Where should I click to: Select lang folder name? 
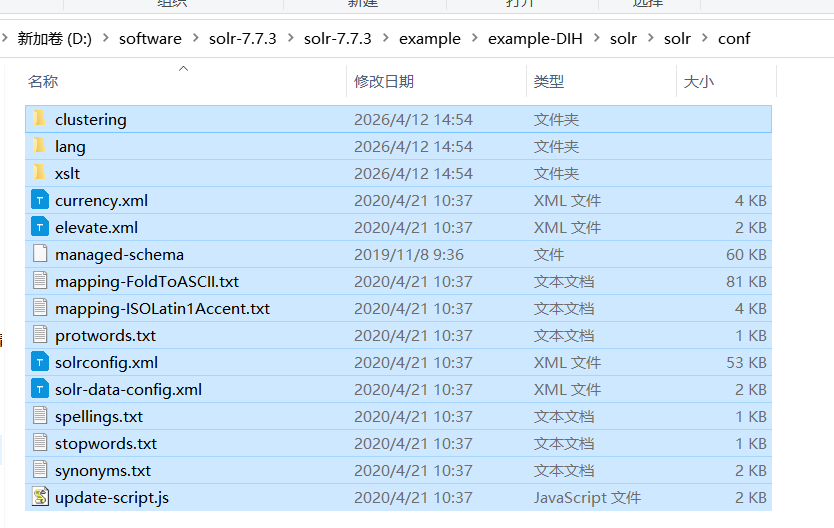point(70,147)
